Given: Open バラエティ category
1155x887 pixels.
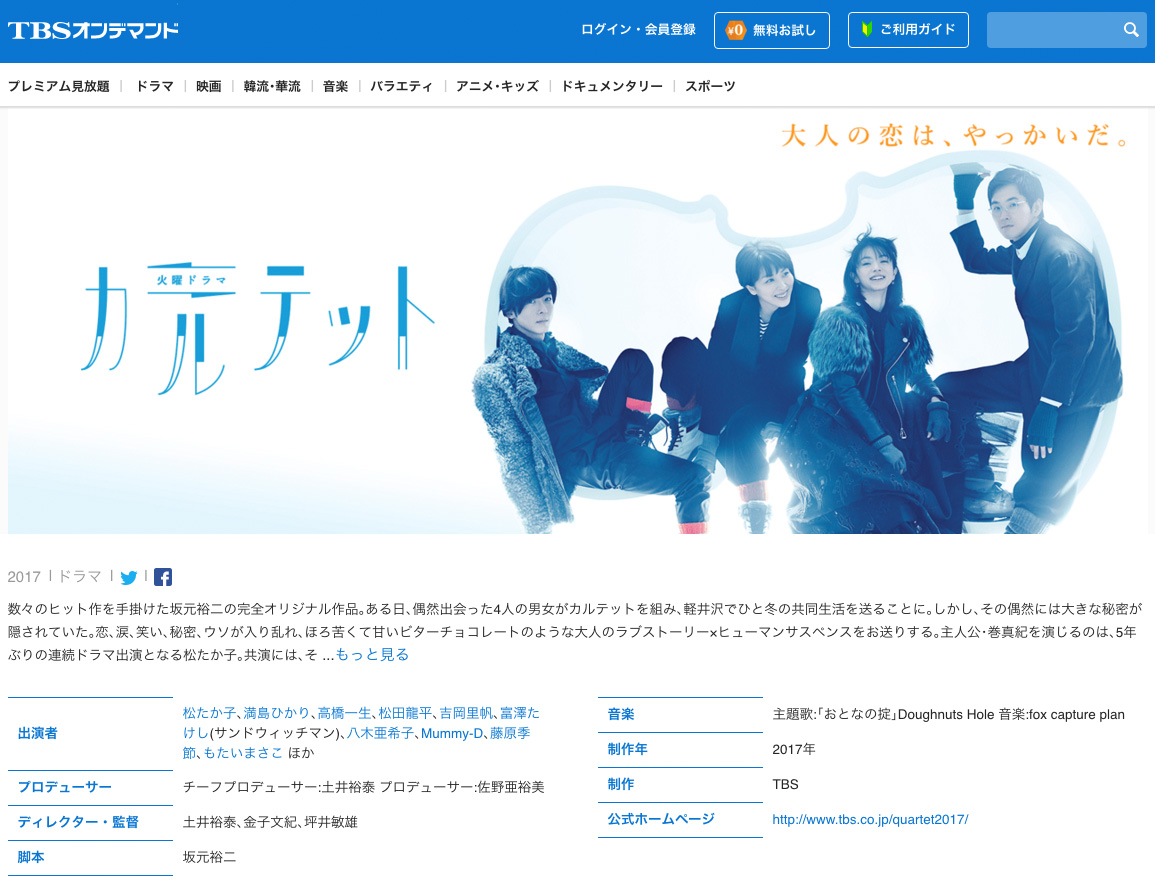Looking at the screenshot, I should [x=401, y=86].
